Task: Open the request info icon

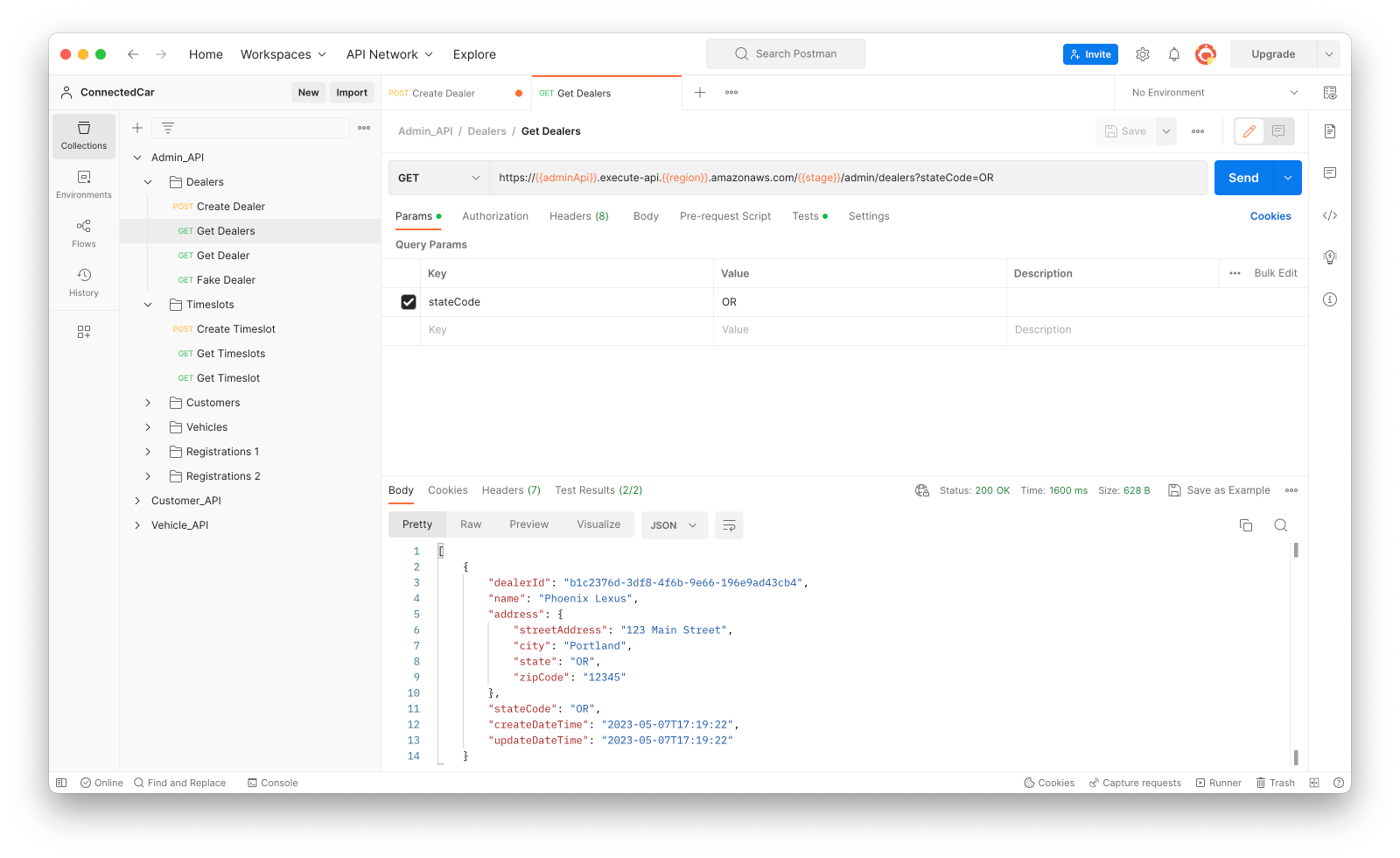Action: [x=1330, y=299]
